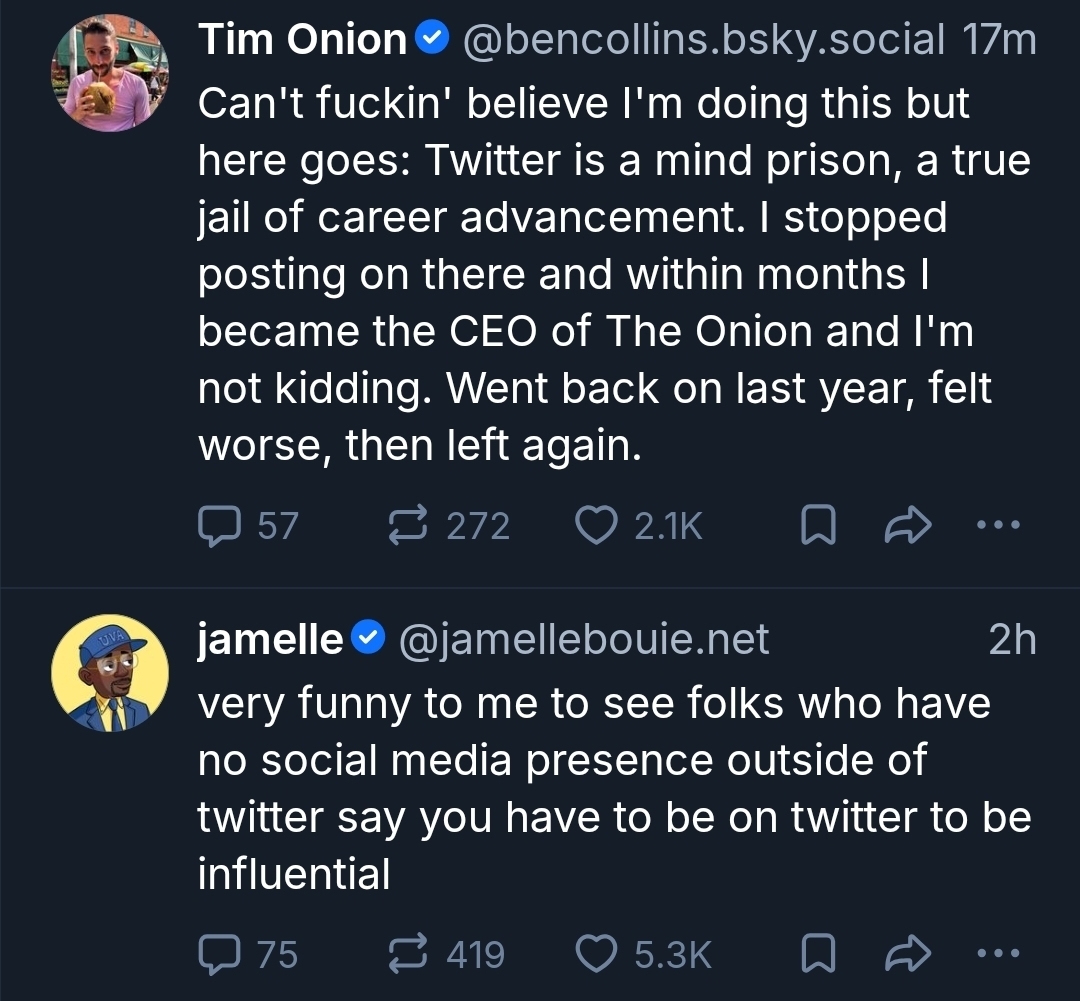Open the Tim Onion display name
The width and height of the screenshot is (1080, 1001).
[302, 40]
